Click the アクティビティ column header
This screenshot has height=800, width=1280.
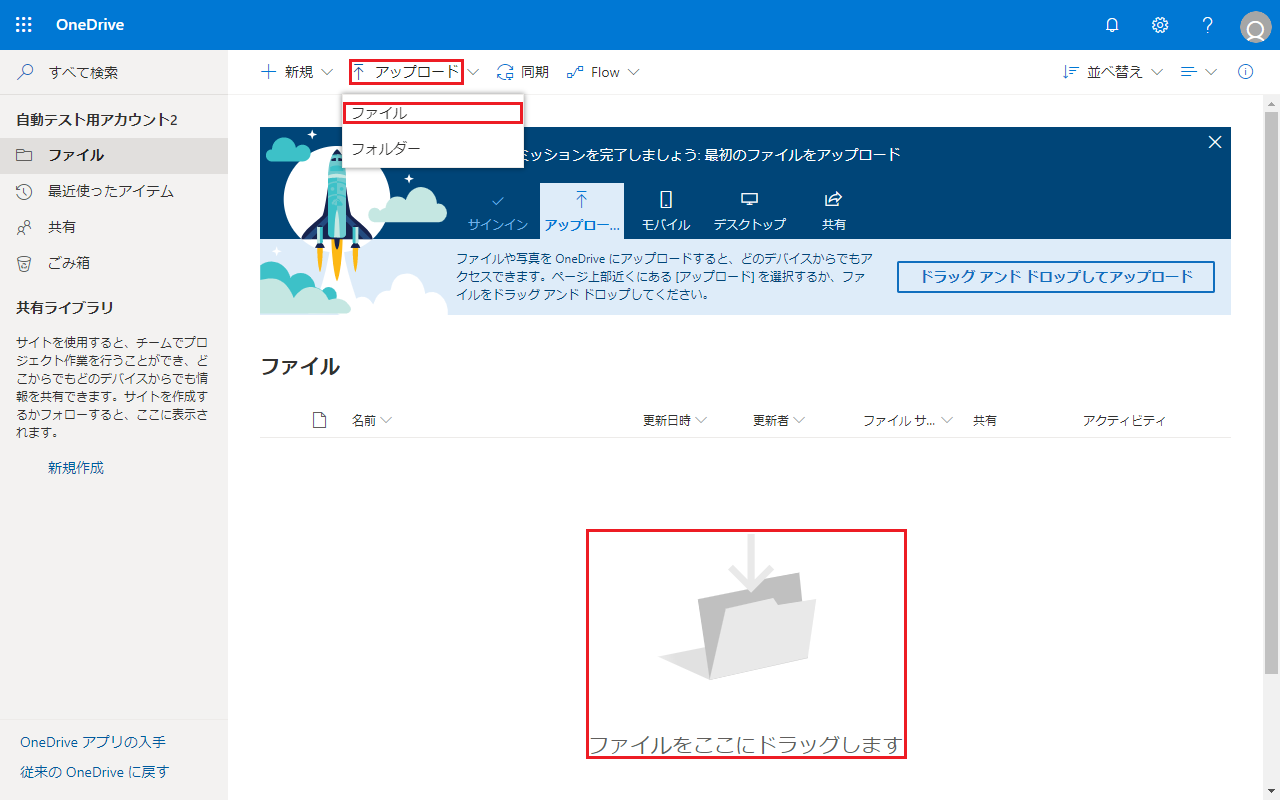1124,420
